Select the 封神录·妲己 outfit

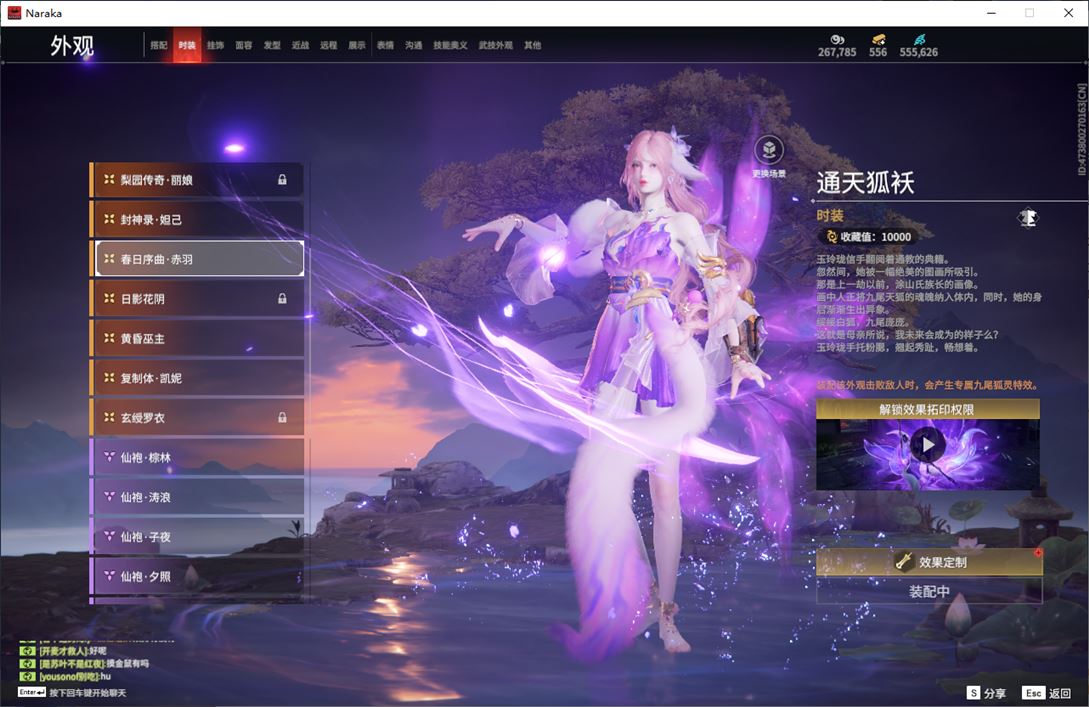(x=197, y=219)
